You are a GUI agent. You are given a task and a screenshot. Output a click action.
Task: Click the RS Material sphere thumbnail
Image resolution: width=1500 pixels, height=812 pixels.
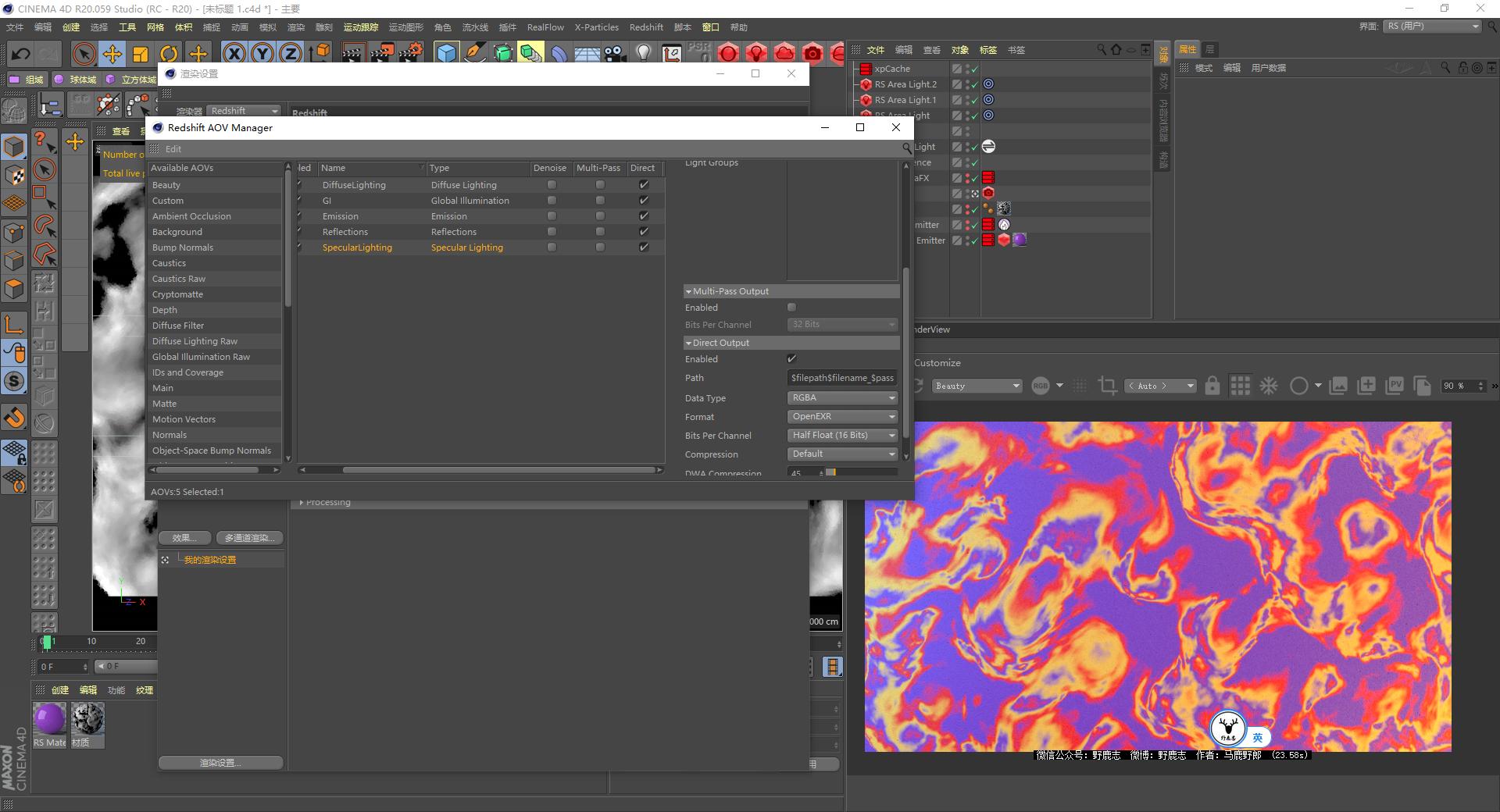coord(49,718)
